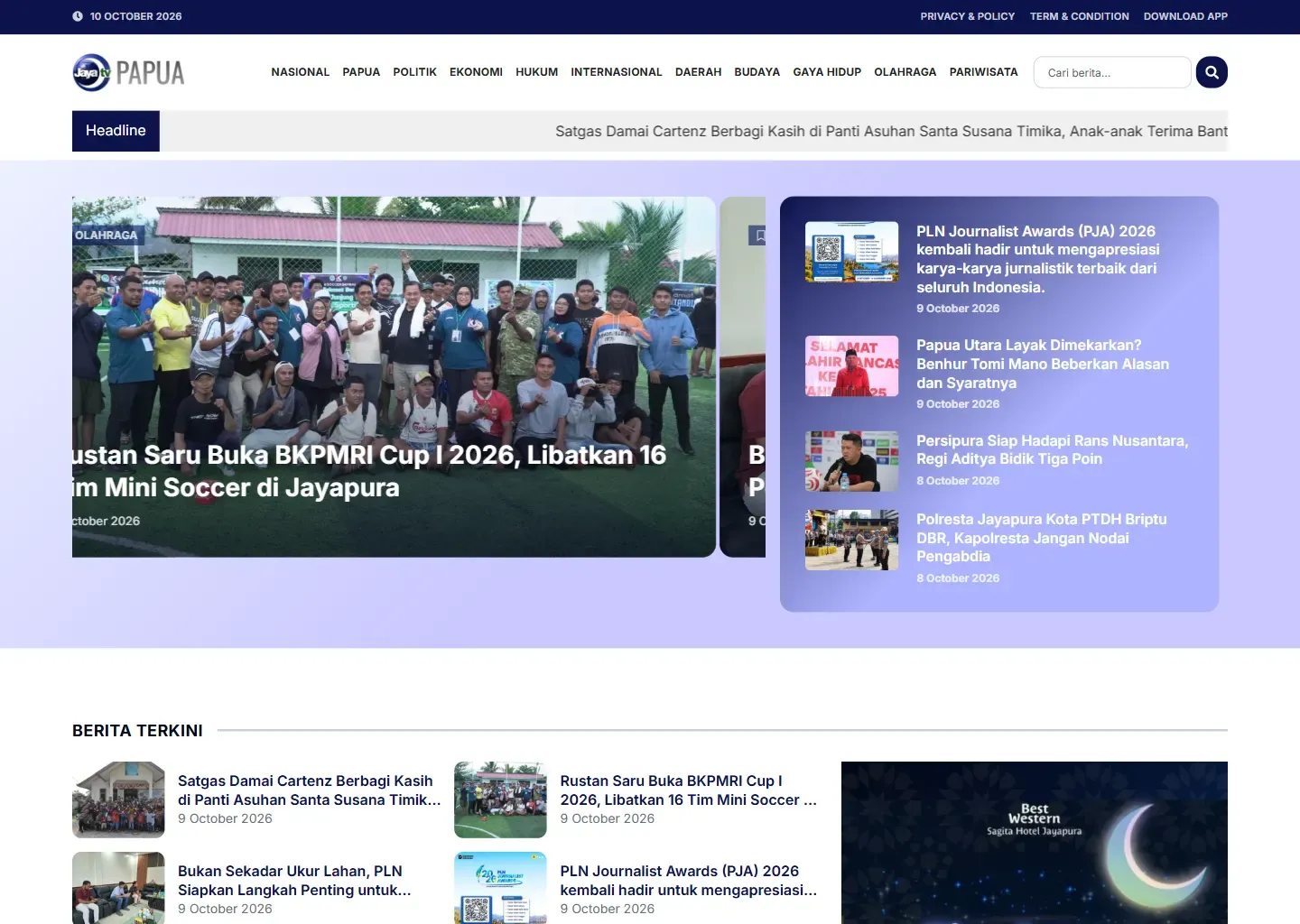Click the OLAHRAGA tag on the slider

click(x=107, y=236)
